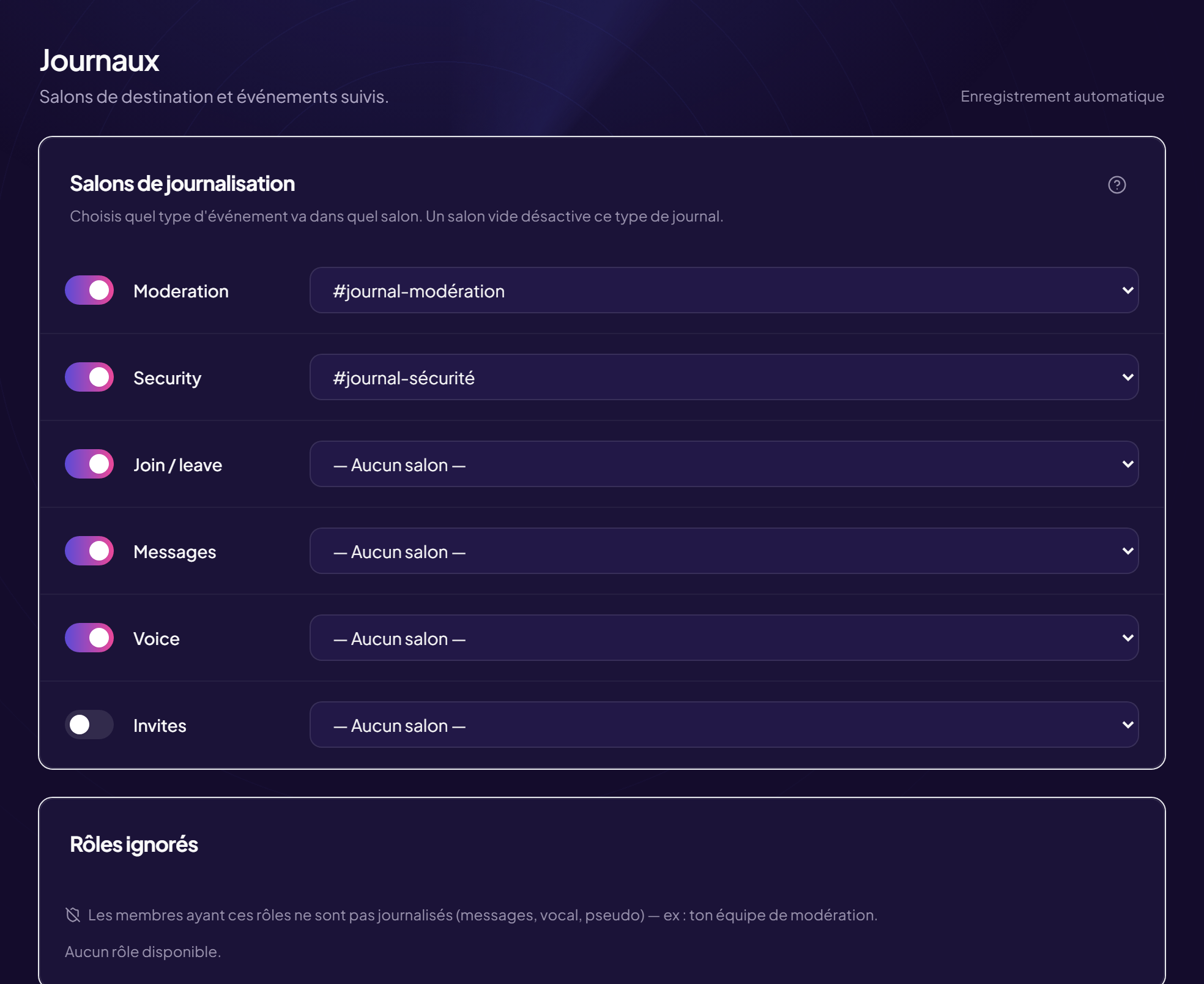Click the Rôles ignorés section title
1204x984 pixels.
coord(134,844)
